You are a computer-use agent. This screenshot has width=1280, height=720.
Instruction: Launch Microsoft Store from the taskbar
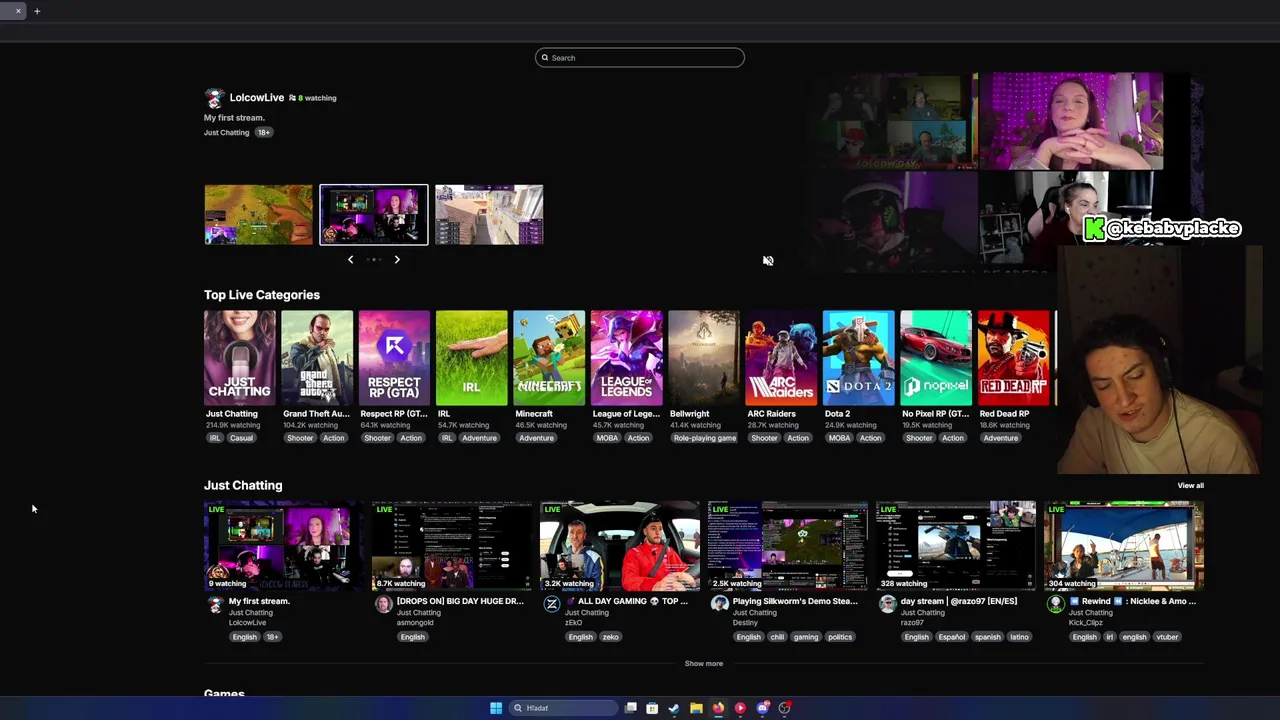[x=652, y=708]
